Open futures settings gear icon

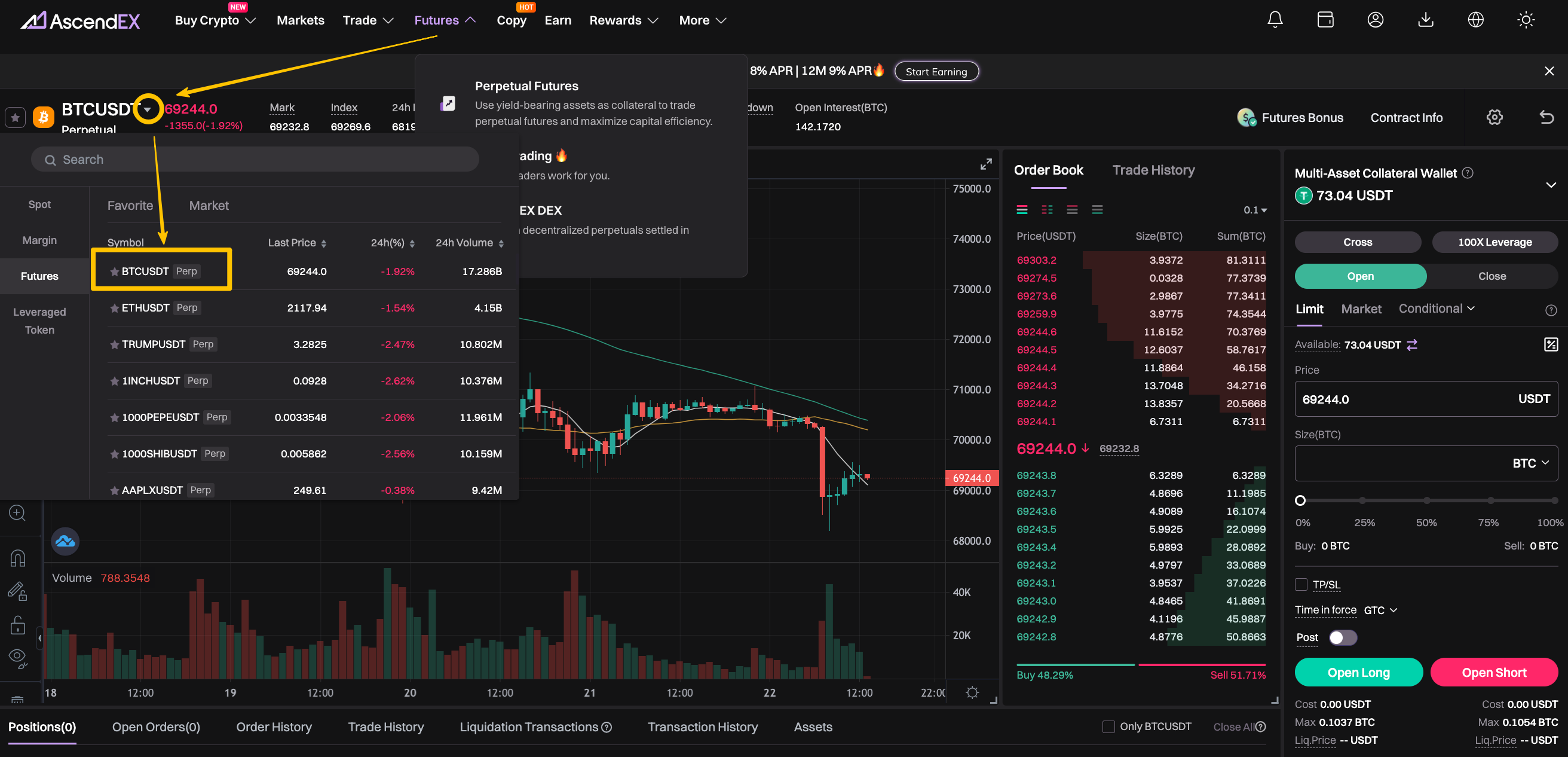1494,117
